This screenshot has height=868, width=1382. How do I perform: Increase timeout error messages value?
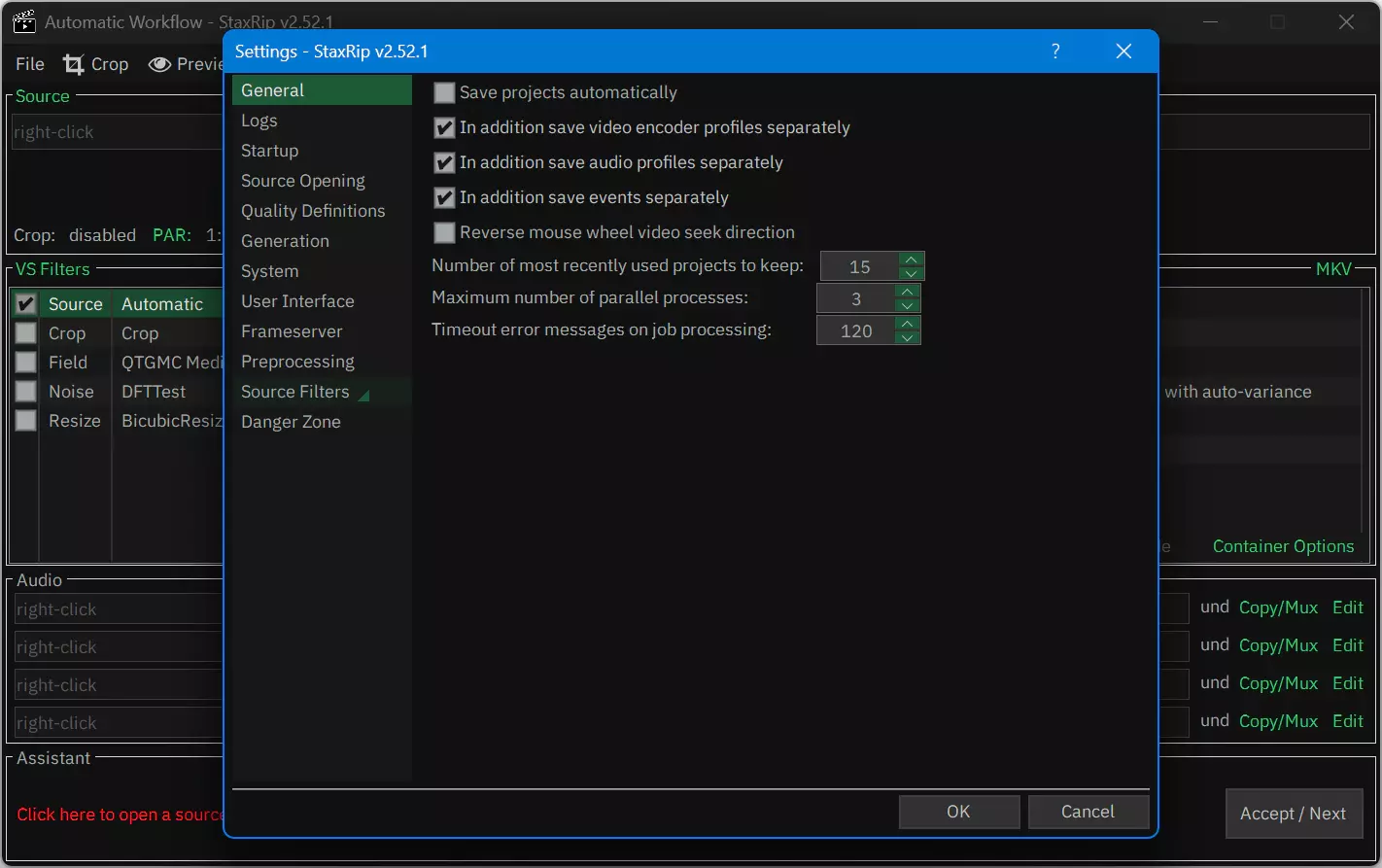[x=907, y=324]
